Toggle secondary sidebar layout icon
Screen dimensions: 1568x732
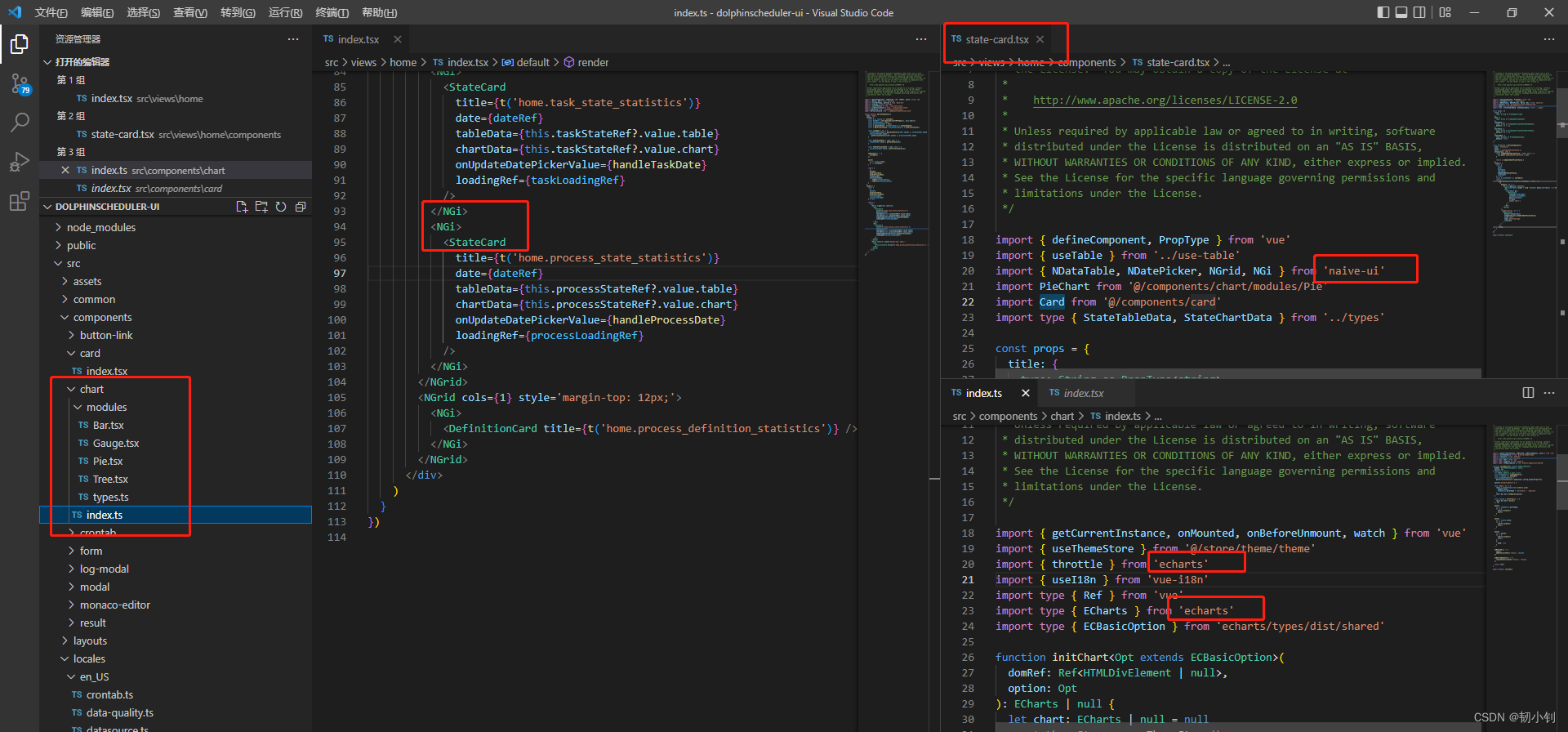pyautogui.click(x=1420, y=12)
